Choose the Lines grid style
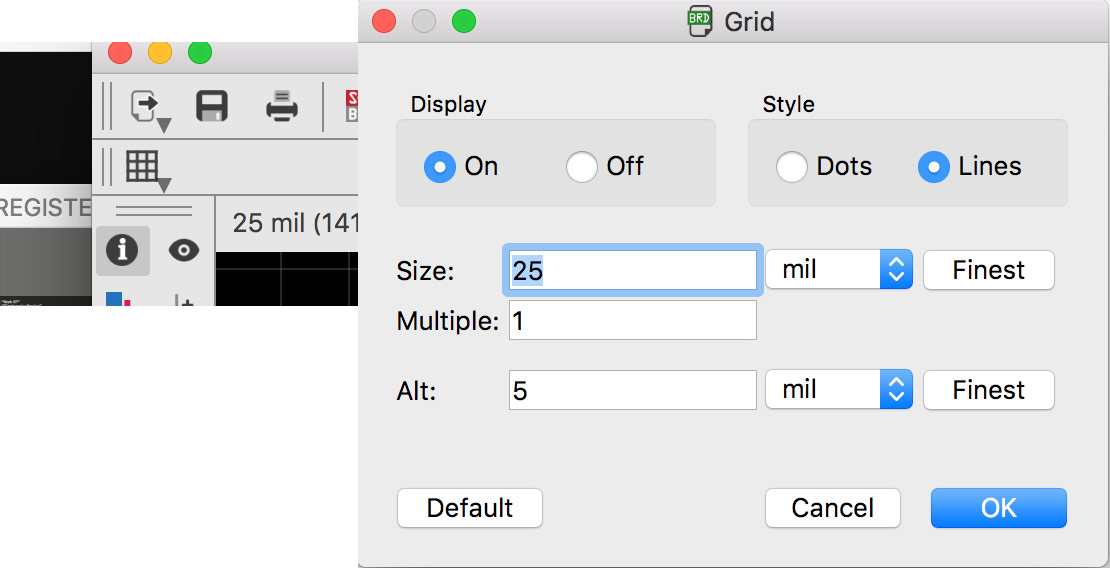This screenshot has height=568, width=1110. pyautogui.click(x=934, y=166)
